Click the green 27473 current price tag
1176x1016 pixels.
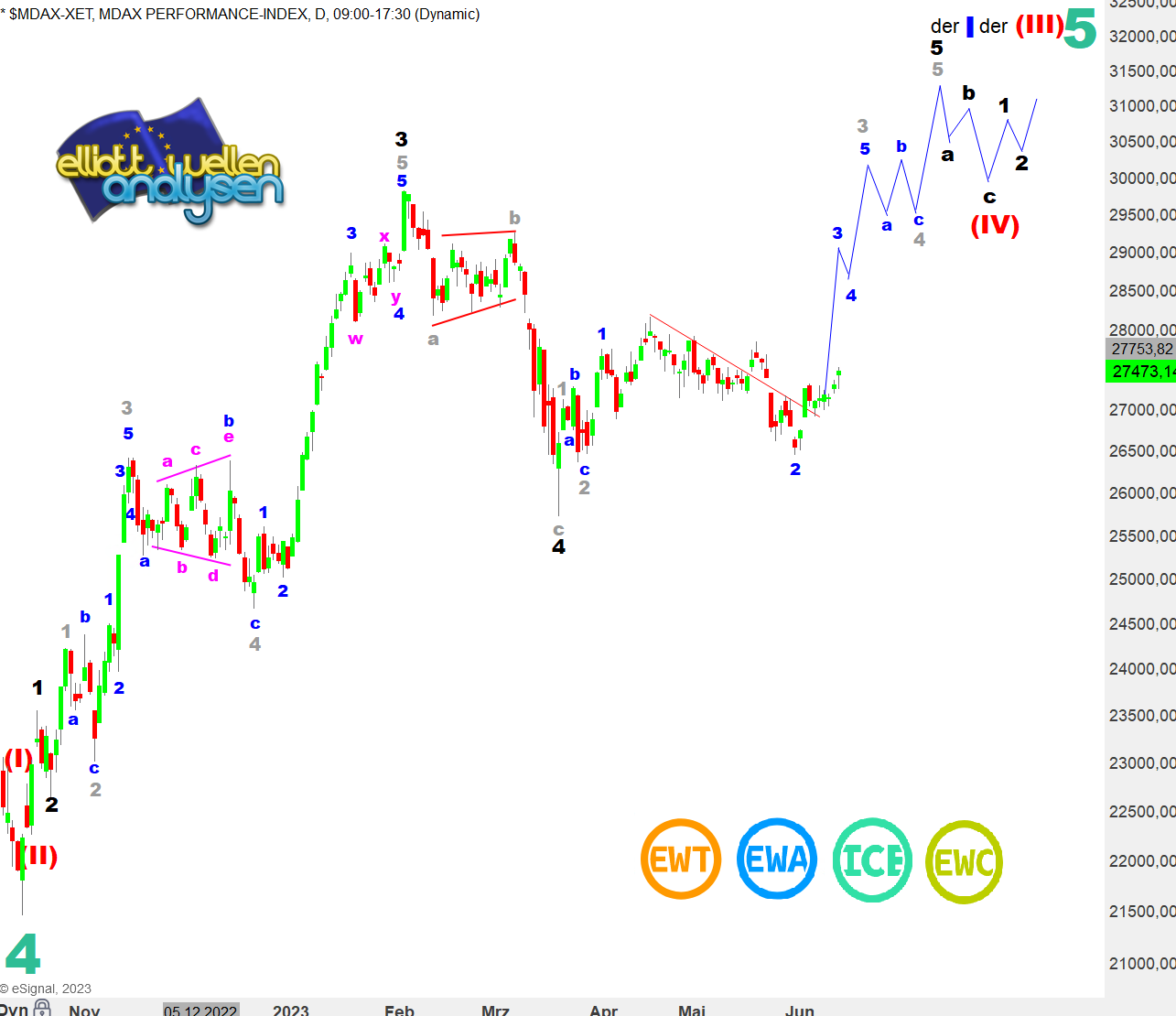[x=1140, y=371]
